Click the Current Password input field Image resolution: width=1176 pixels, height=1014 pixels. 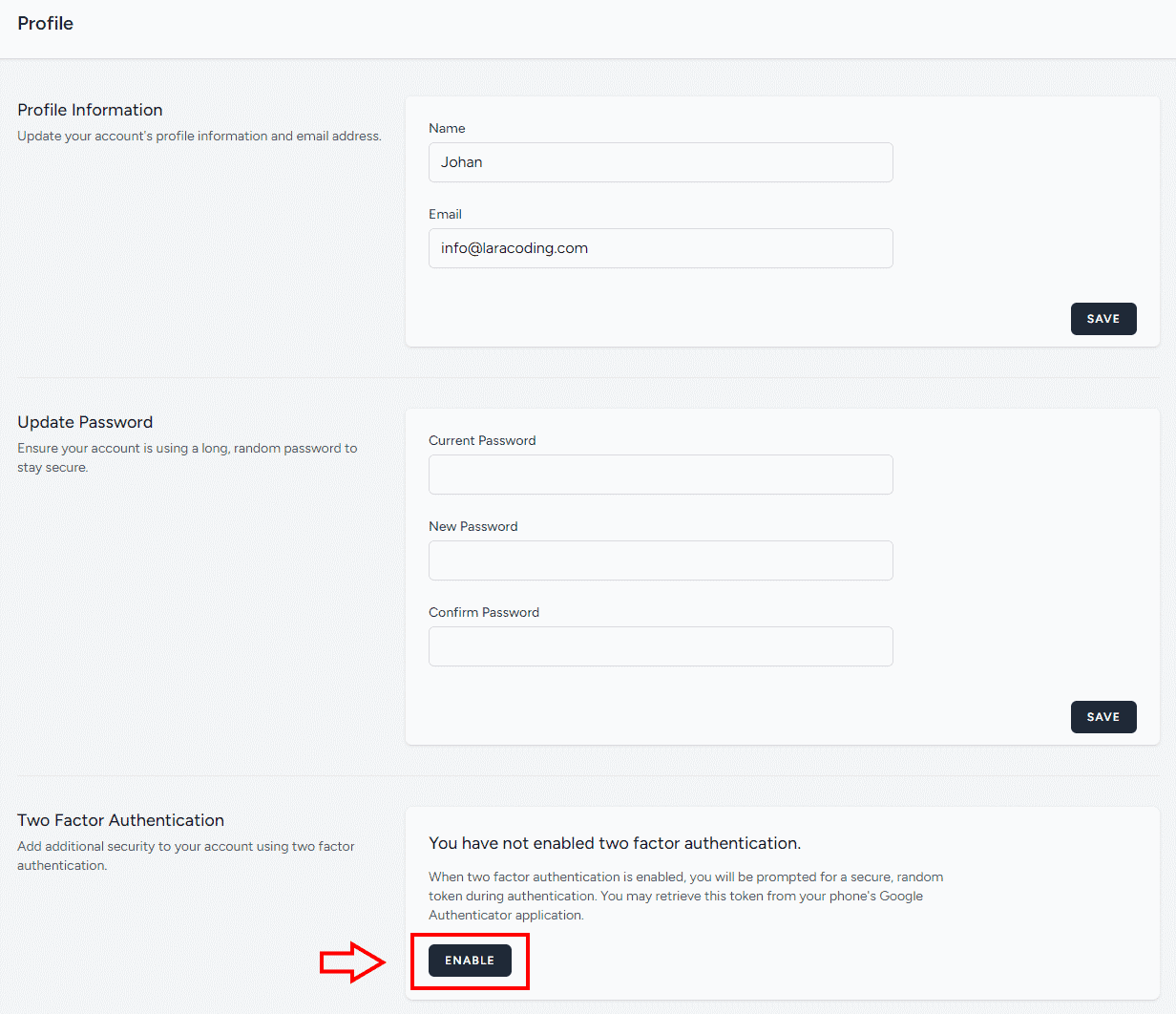(661, 475)
